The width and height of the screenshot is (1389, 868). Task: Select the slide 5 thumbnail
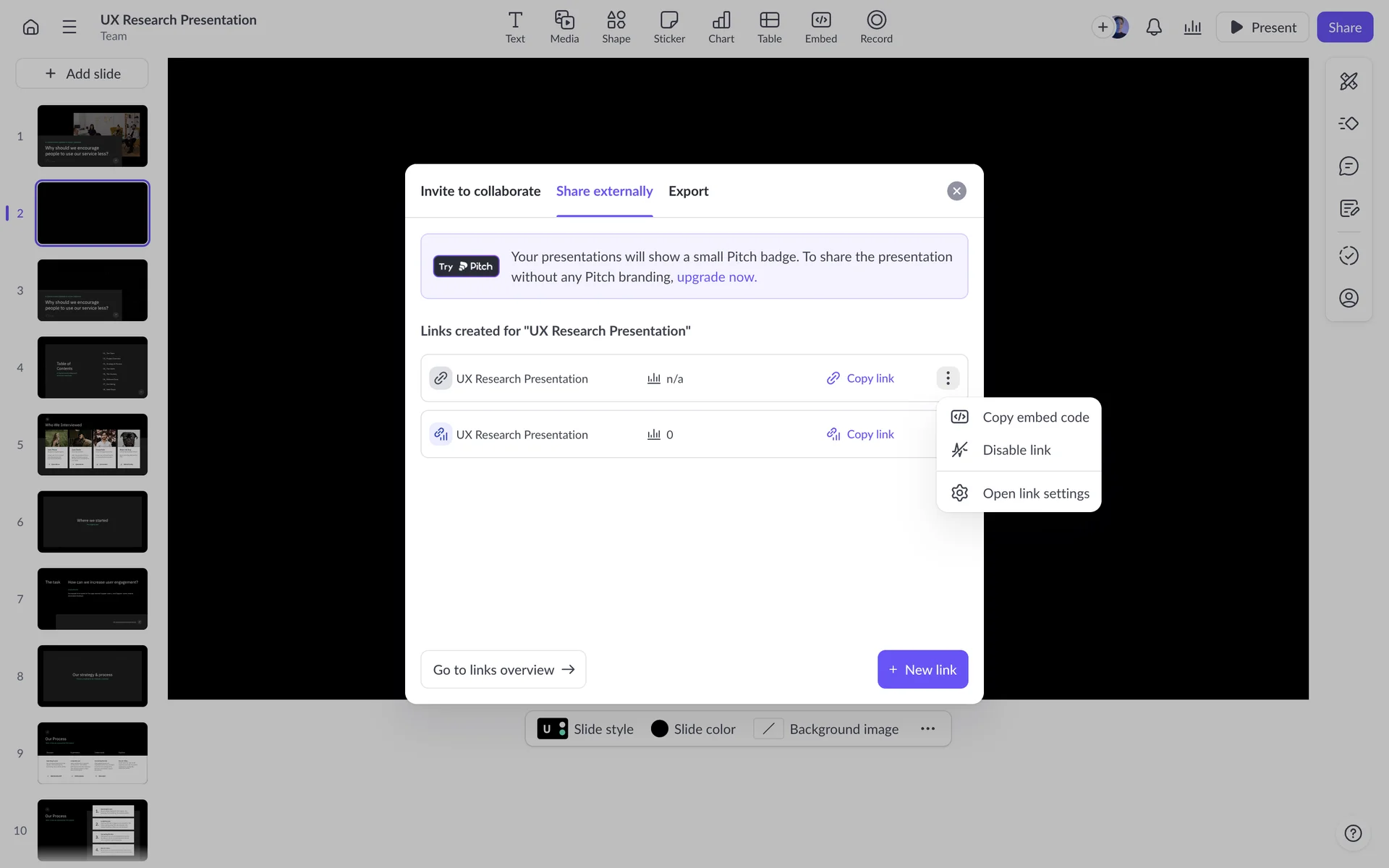pyautogui.click(x=93, y=445)
